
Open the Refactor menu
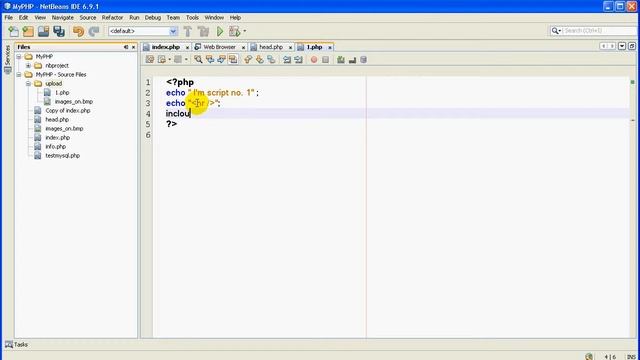[112, 18]
